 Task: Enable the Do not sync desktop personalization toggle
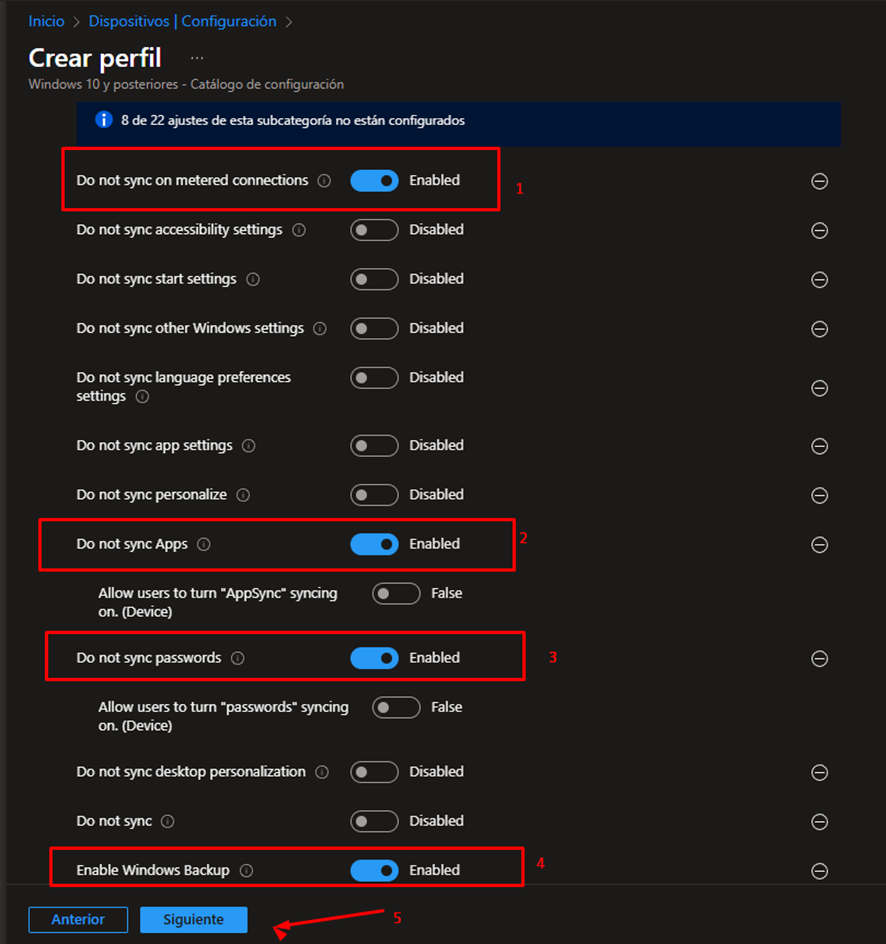pyautogui.click(x=374, y=772)
